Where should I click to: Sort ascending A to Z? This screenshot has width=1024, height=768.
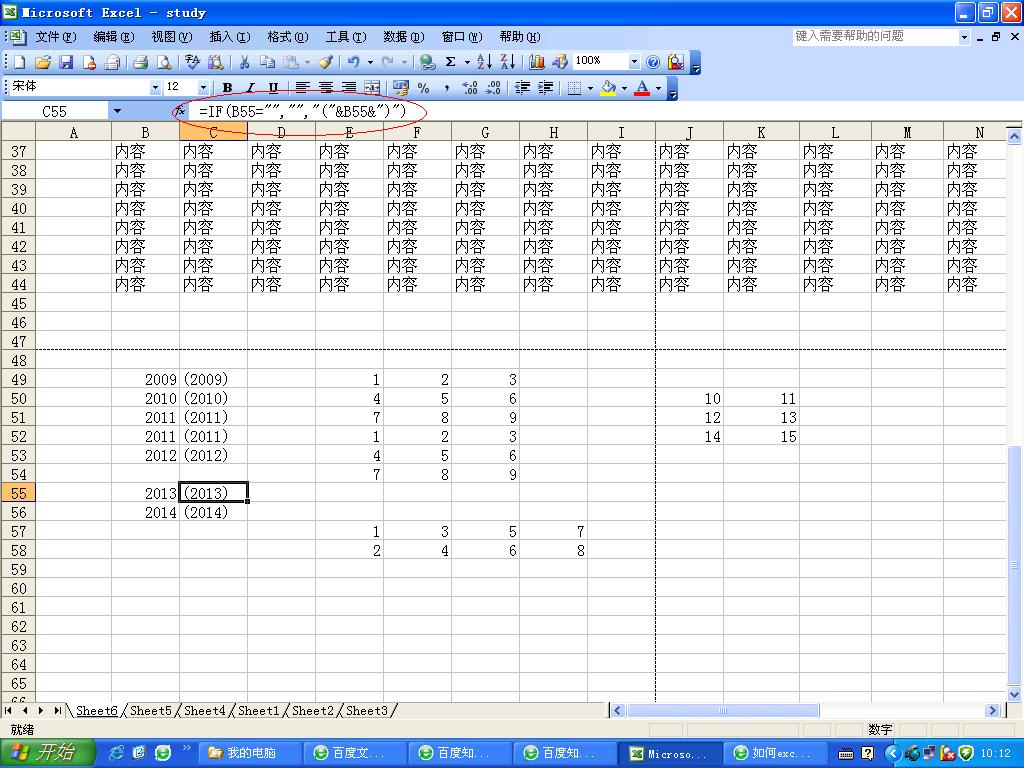point(484,62)
